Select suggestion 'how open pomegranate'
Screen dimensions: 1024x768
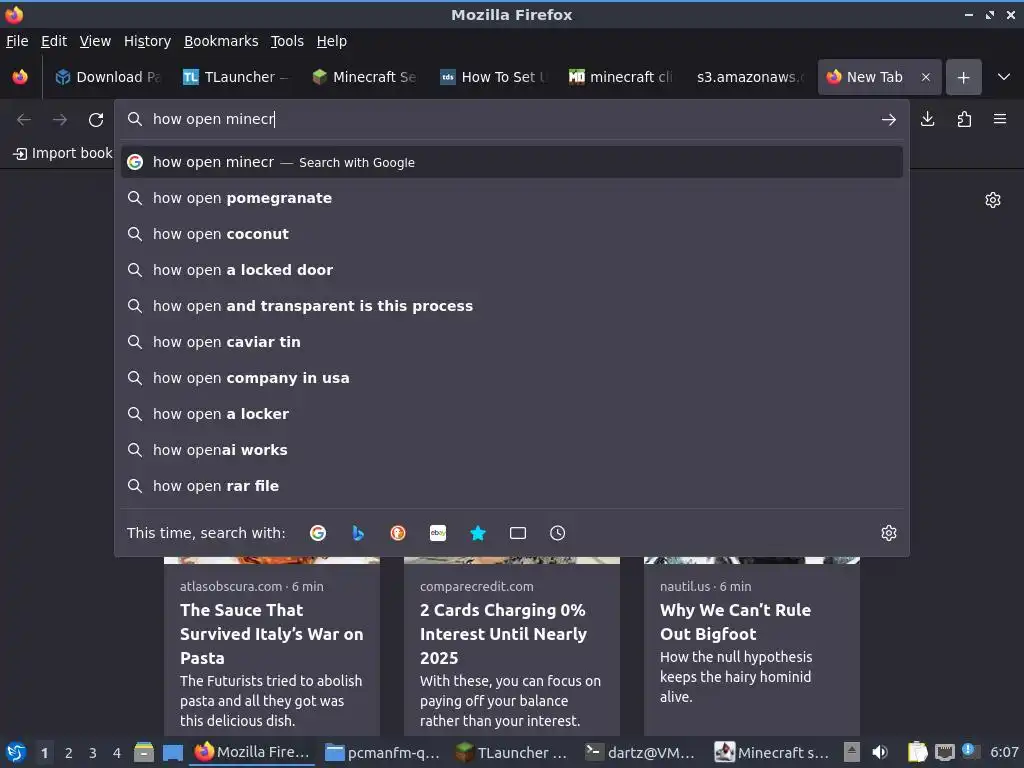pos(511,198)
